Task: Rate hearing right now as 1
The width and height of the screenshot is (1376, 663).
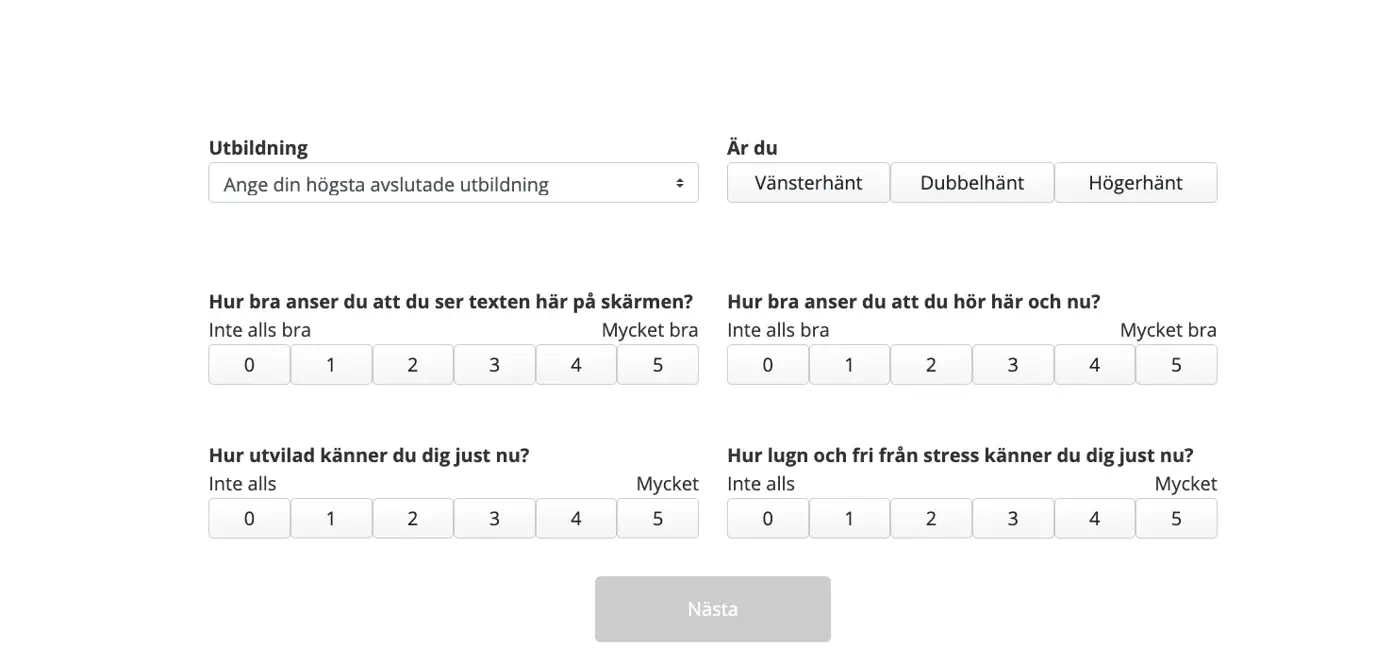Action: pyautogui.click(x=849, y=365)
